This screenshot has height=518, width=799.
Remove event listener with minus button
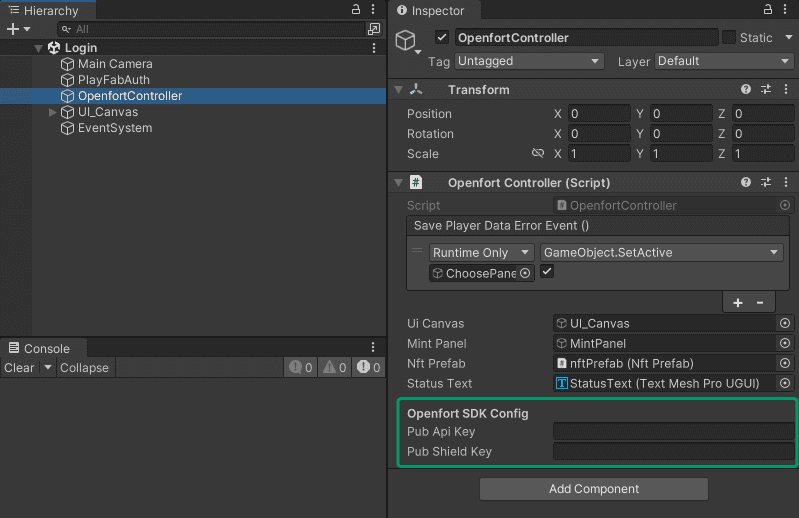pos(760,303)
